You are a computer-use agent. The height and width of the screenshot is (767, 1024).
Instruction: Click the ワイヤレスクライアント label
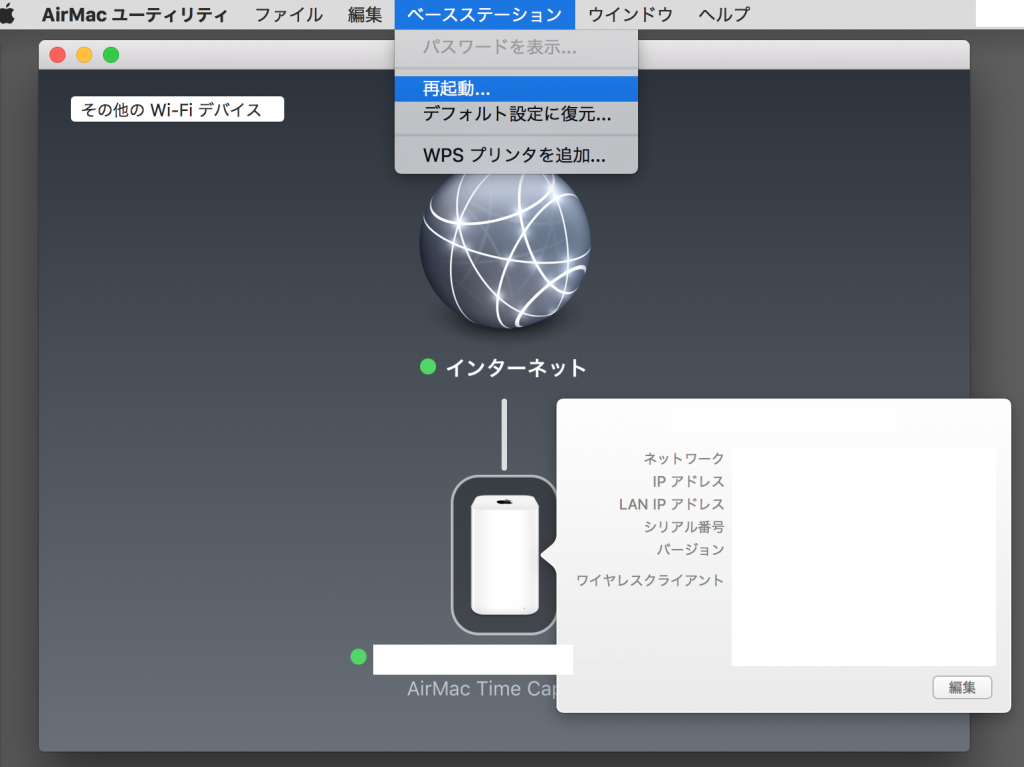[650, 580]
